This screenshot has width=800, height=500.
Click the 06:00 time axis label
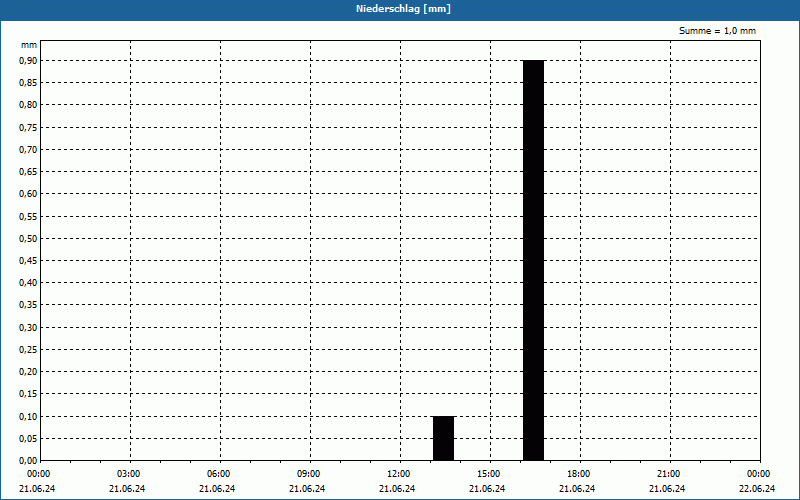218,474
